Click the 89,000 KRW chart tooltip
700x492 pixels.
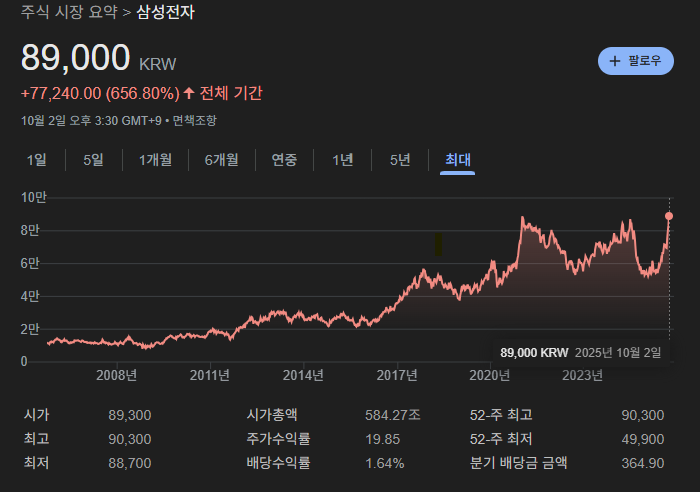534,353
